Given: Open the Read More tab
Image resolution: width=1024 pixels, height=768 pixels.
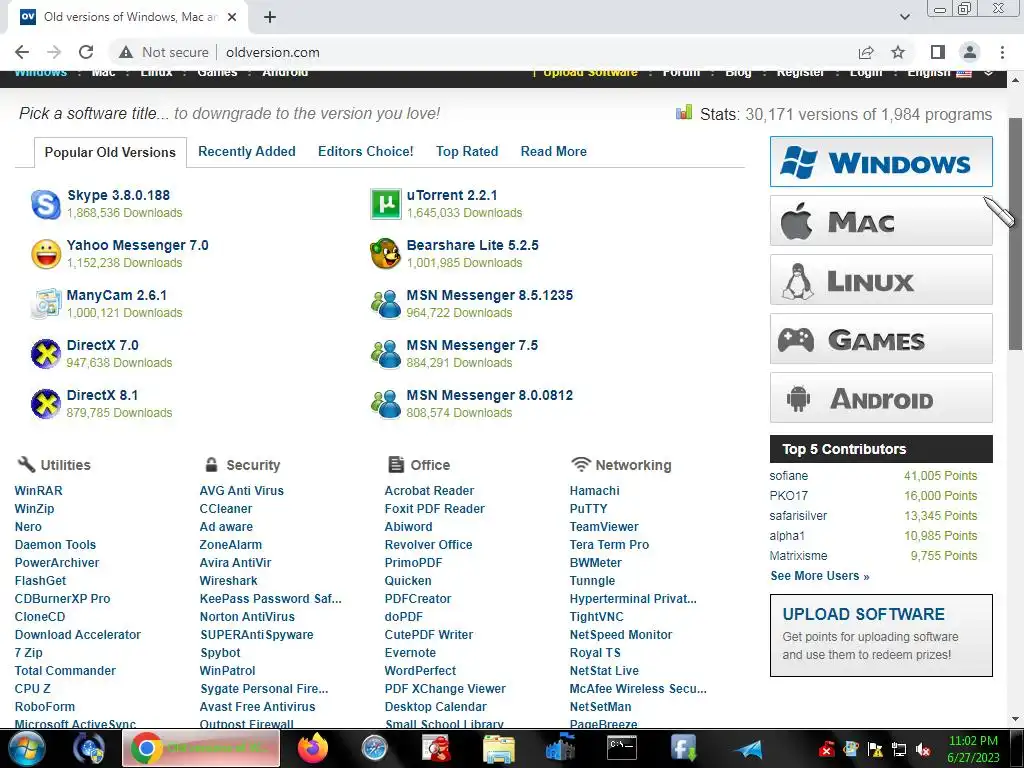Looking at the screenshot, I should pos(554,152).
